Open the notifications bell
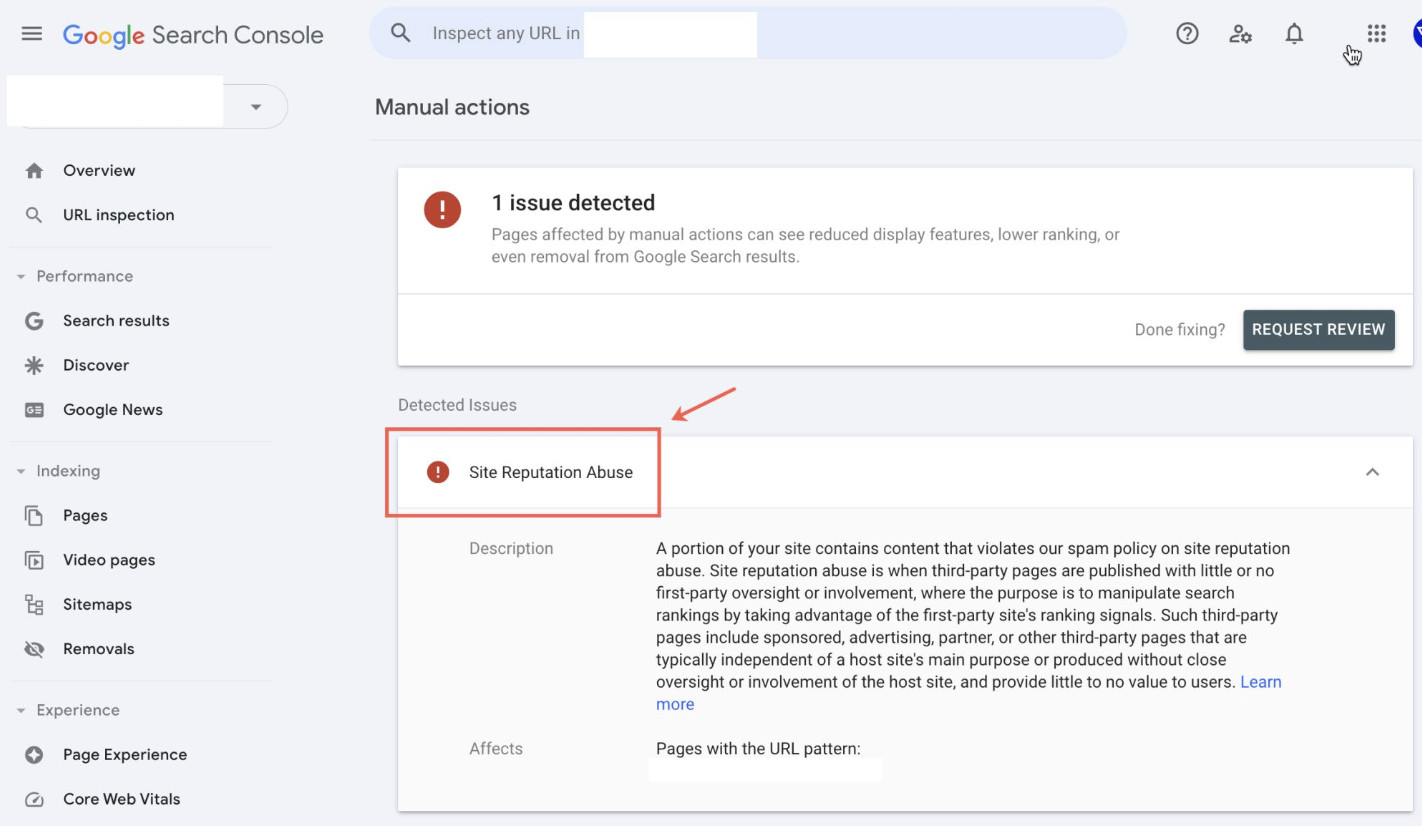1422x826 pixels. (1293, 33)
